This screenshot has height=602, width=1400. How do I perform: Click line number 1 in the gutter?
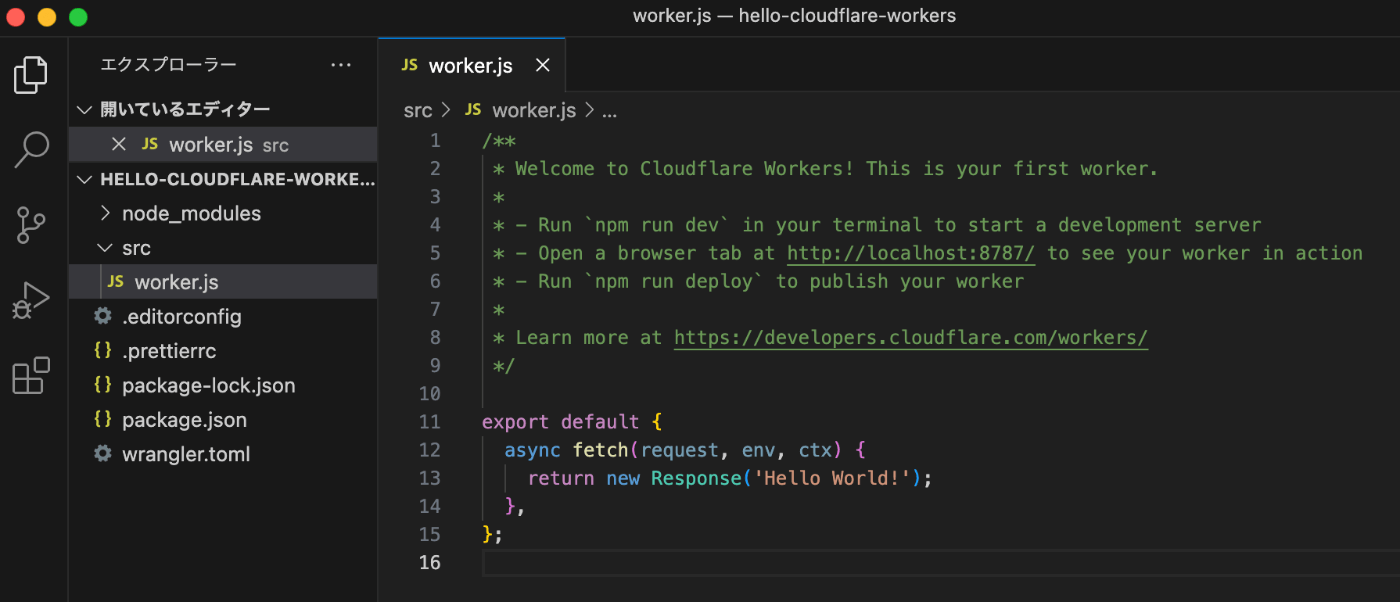pos(435,141)
